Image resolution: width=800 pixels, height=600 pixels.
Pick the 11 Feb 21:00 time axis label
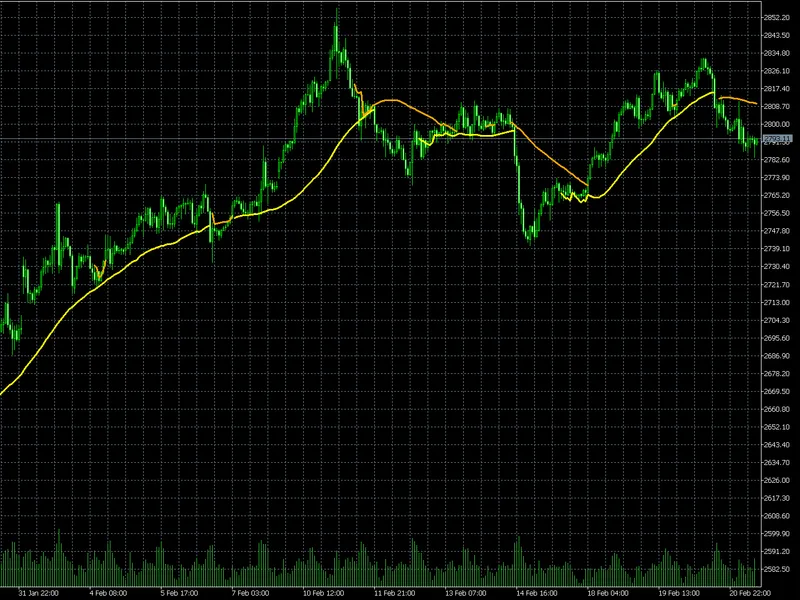click(x=394, y=593)
